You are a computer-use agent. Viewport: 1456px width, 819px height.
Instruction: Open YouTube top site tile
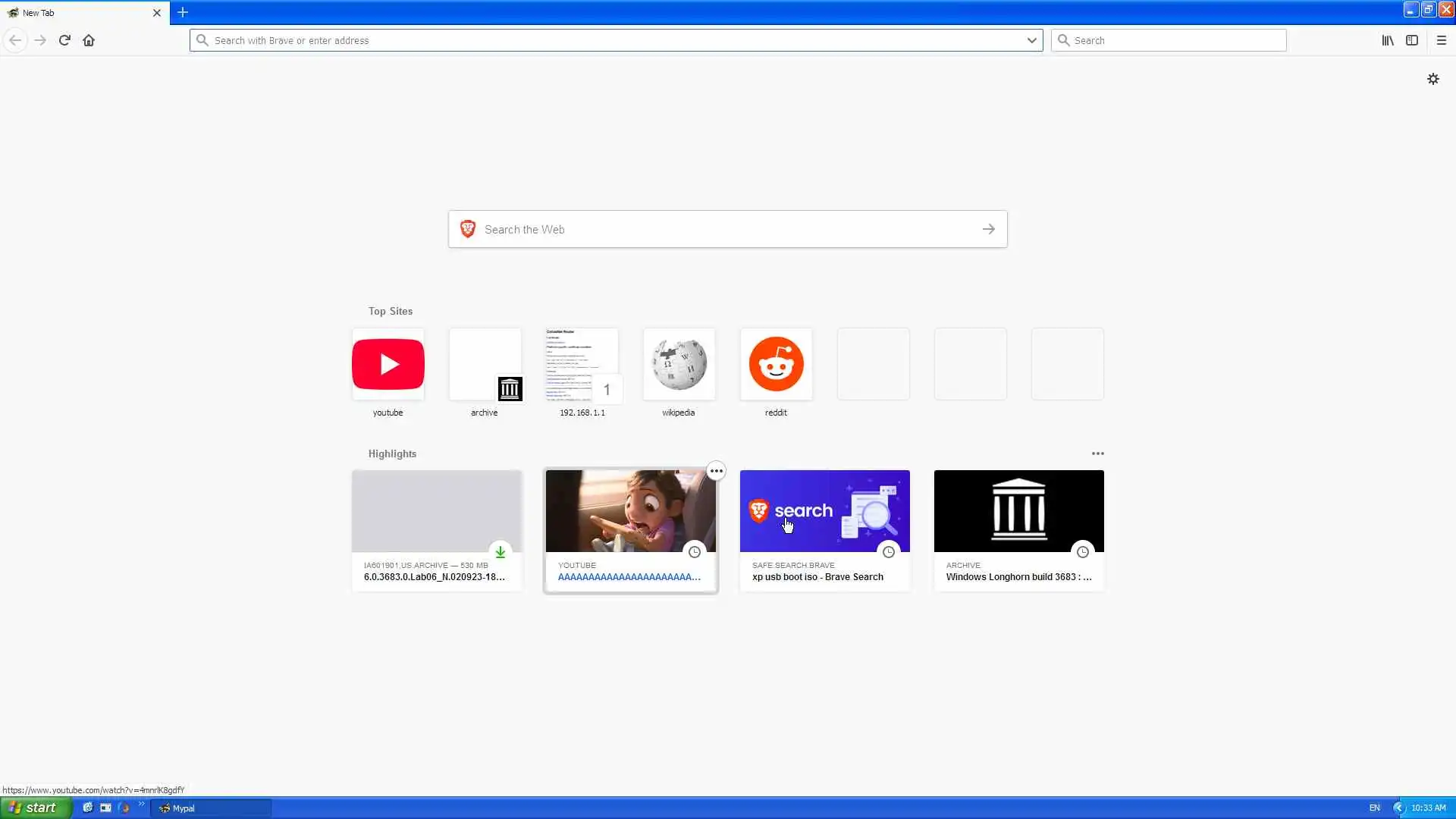pyautogui.click(x=388, y=365)
